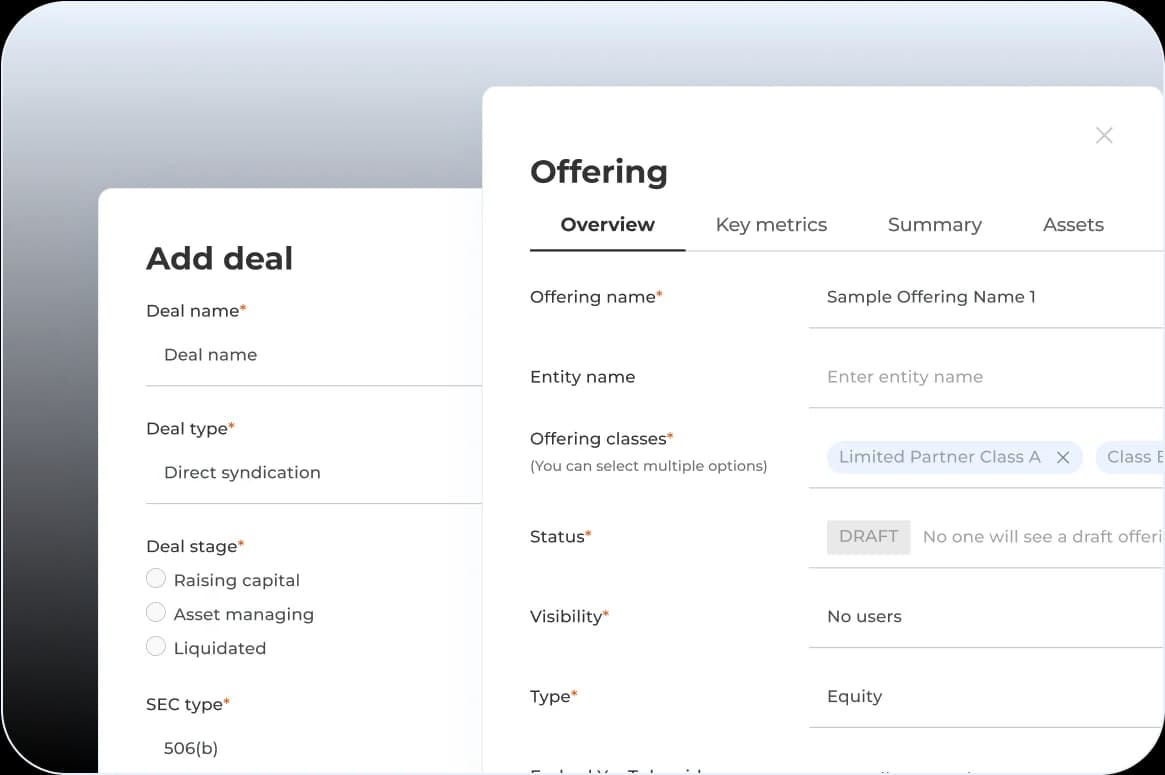Close the Offering panel with X icon
The image size is (1165, 775).
(x=1103, y=135)
